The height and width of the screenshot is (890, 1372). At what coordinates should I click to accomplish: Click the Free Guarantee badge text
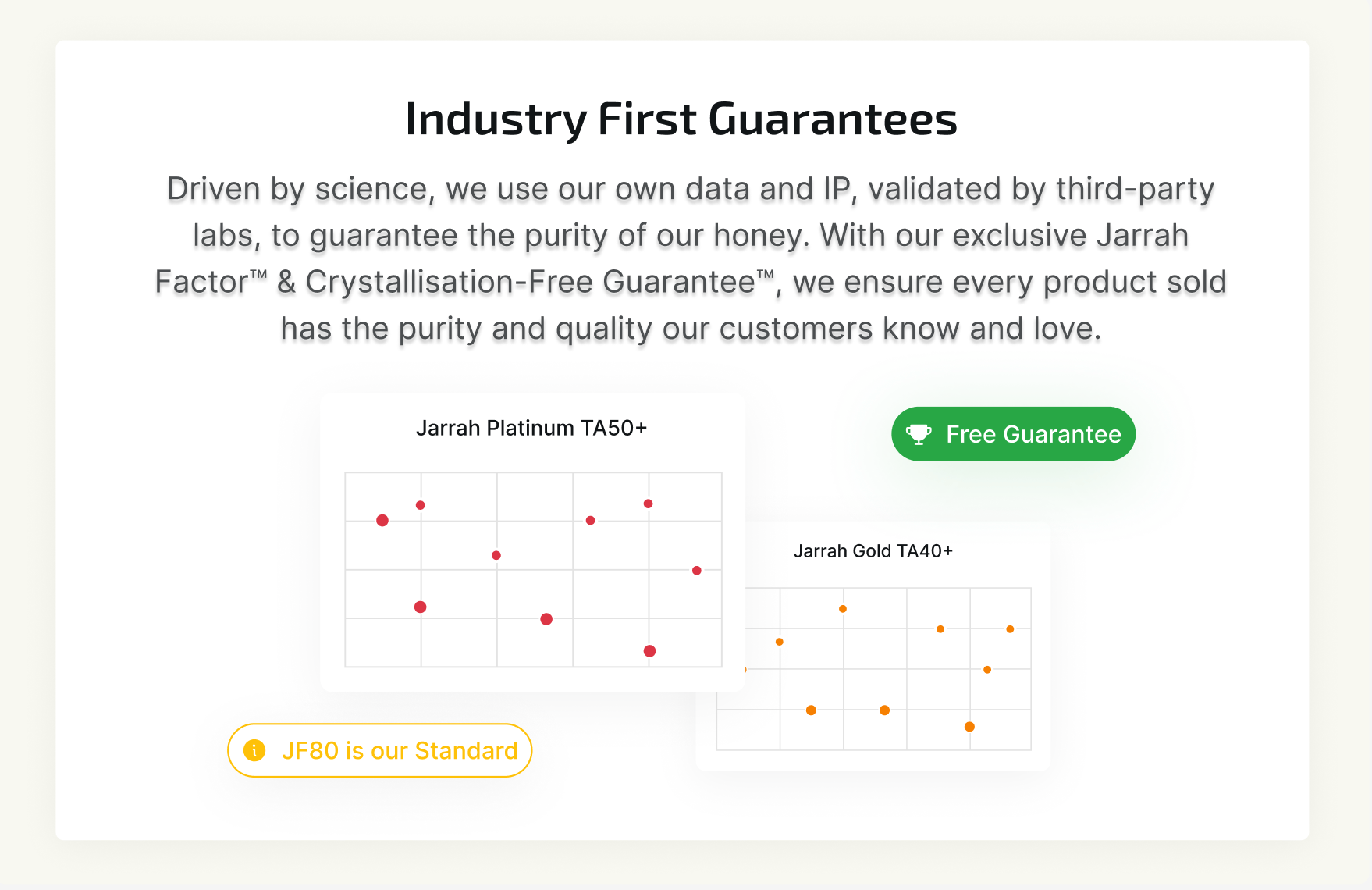coord(1033,434)
